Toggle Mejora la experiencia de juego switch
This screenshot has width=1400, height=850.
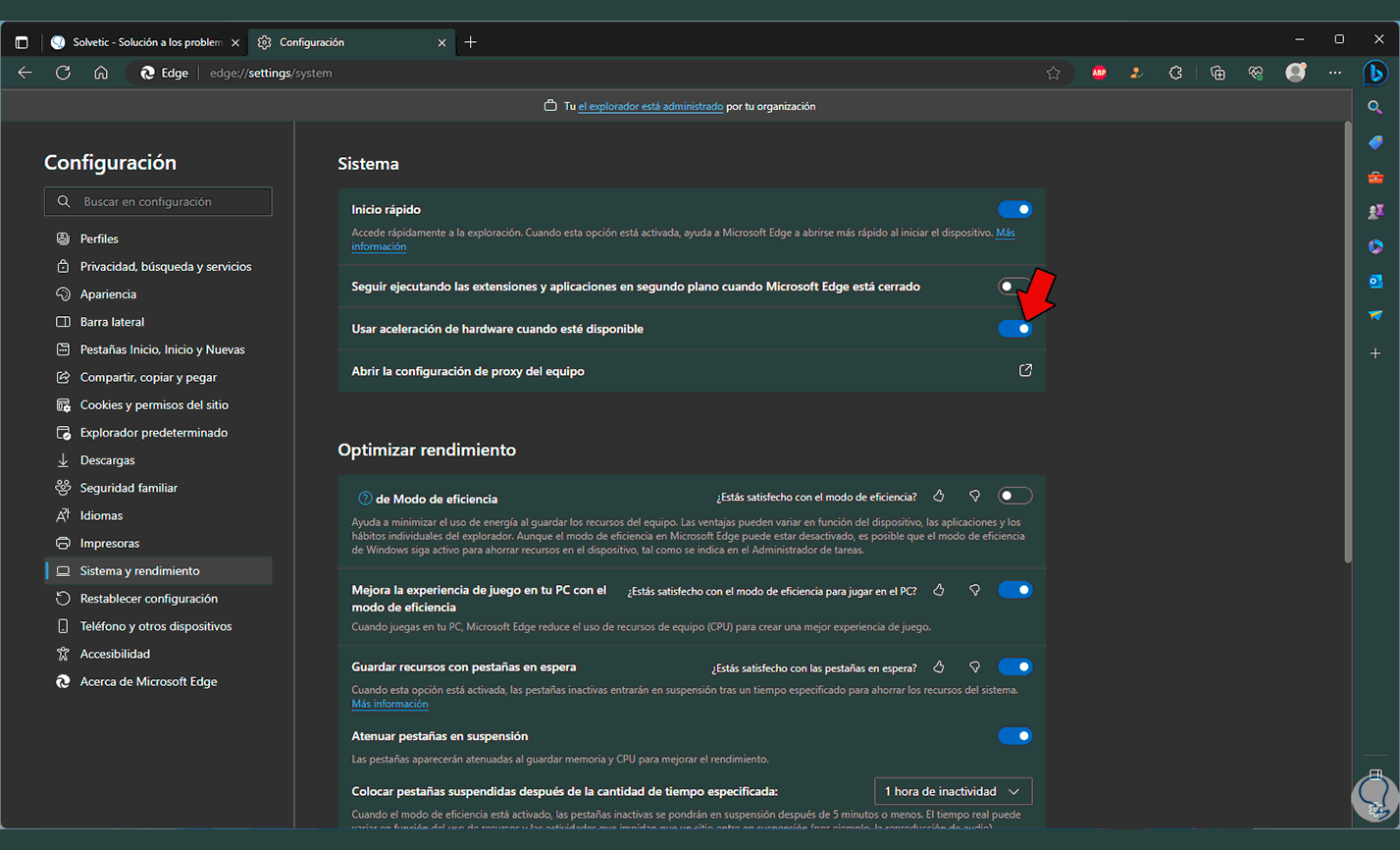click(x=1014, y=590)
